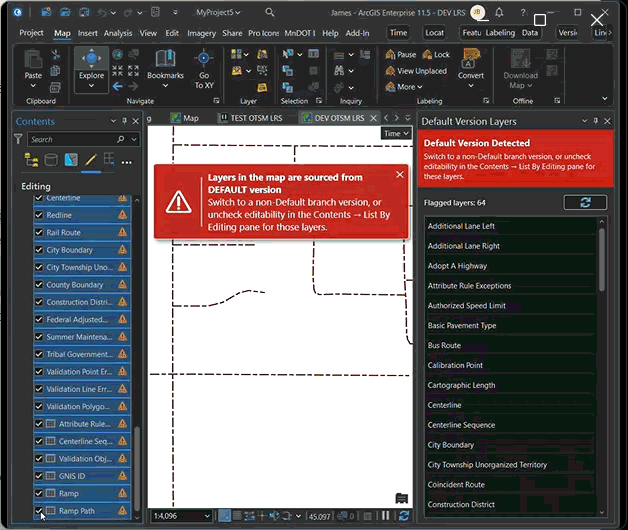Open the Insert ribbon tab
The width and height of the screenshot is (628, 530).
point(87,33)
